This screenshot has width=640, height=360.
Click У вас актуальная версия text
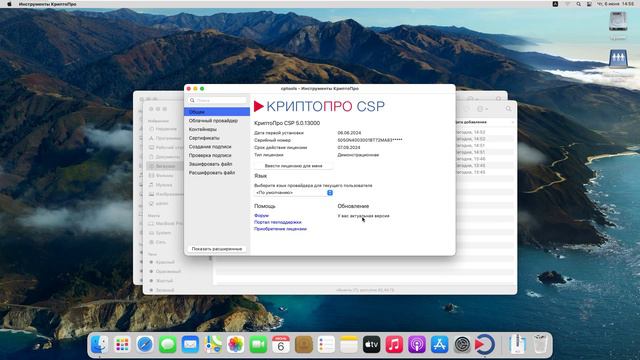363,216
